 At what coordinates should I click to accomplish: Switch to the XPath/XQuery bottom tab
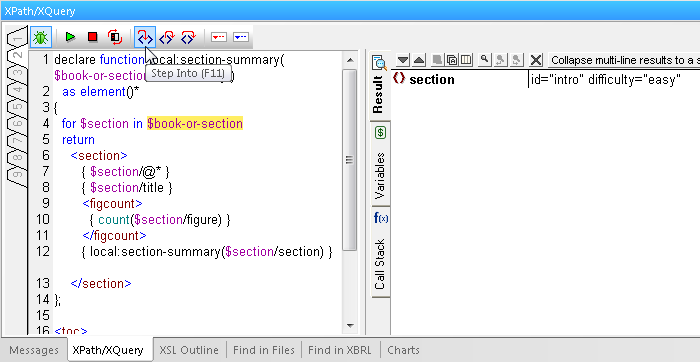pos(108,350)
